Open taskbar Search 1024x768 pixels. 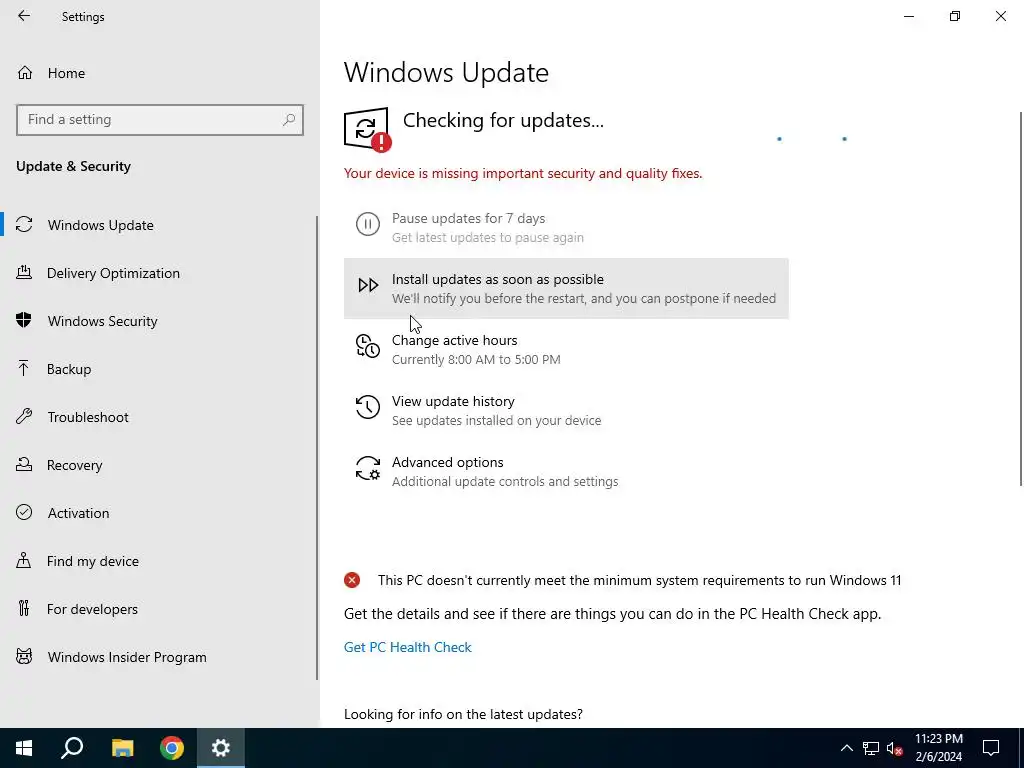72,748
